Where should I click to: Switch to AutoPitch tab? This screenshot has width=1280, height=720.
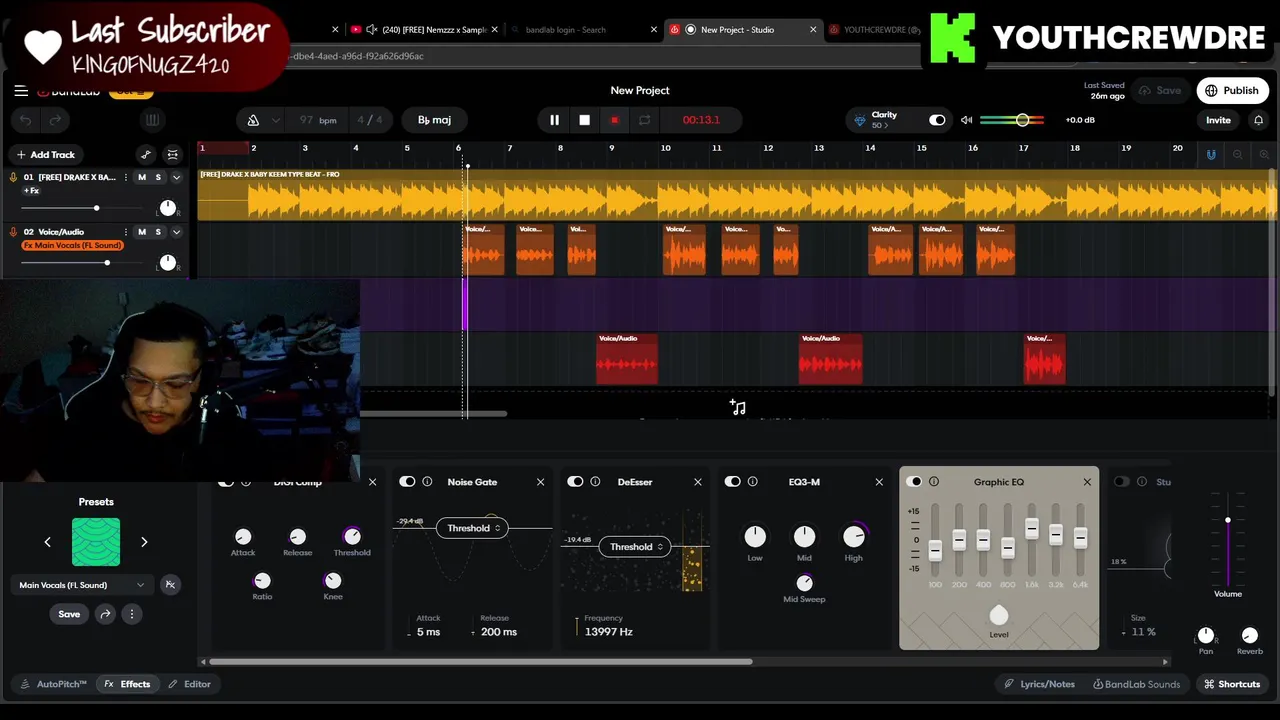(x=54, y=684)
